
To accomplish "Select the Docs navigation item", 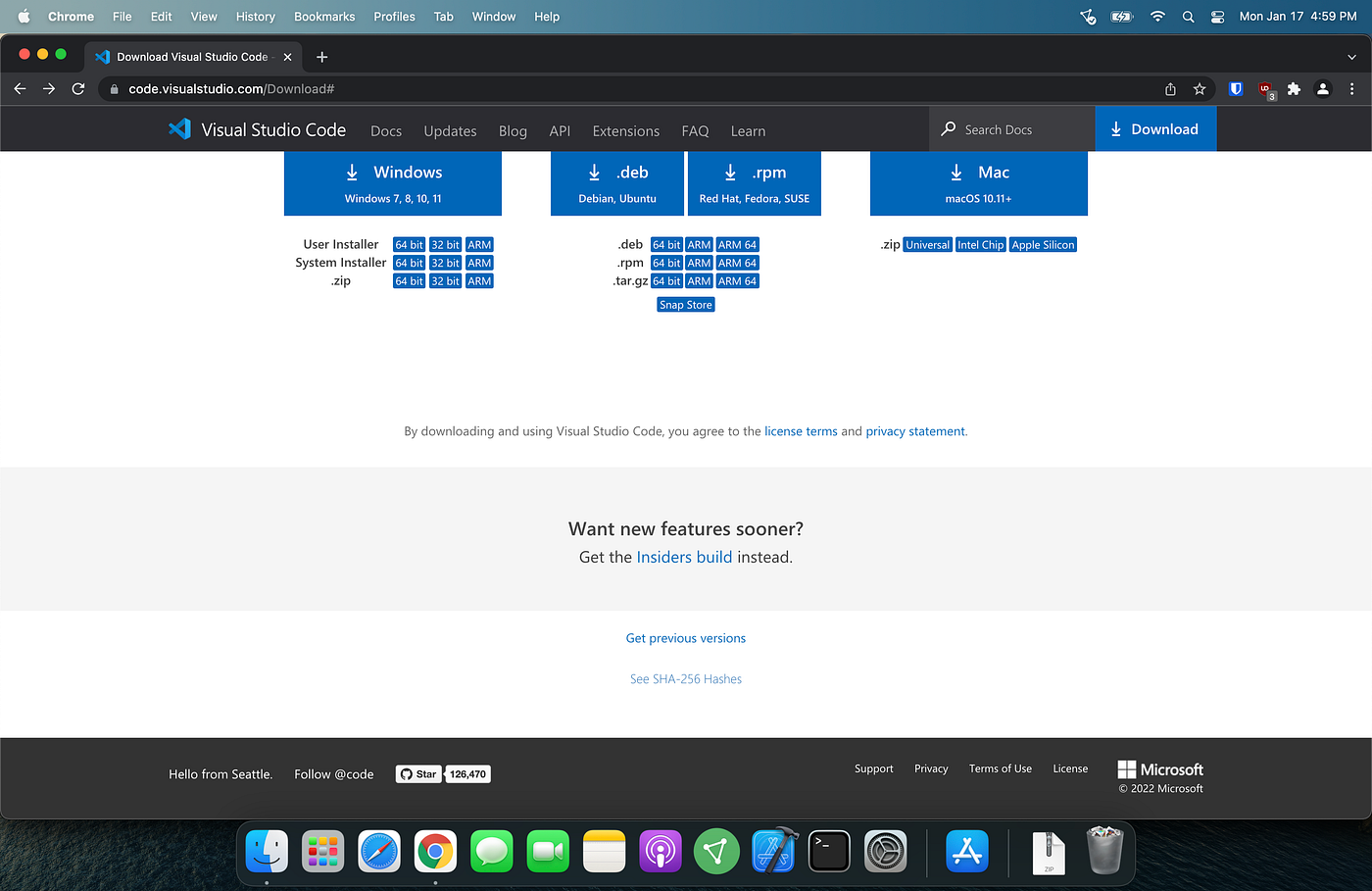I will tap(386, 130).
